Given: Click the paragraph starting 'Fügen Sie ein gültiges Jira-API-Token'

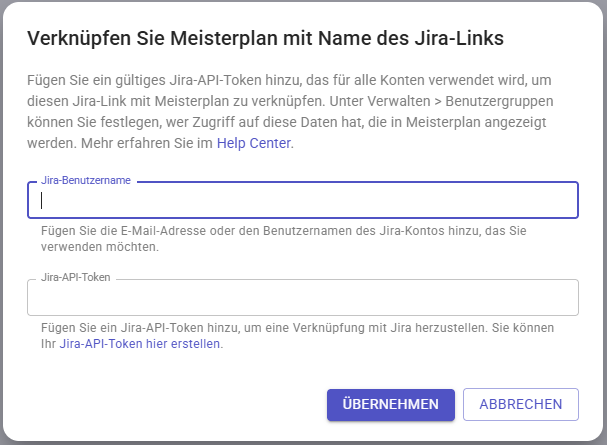Looking at the screenshot, I should coord(290,112).
